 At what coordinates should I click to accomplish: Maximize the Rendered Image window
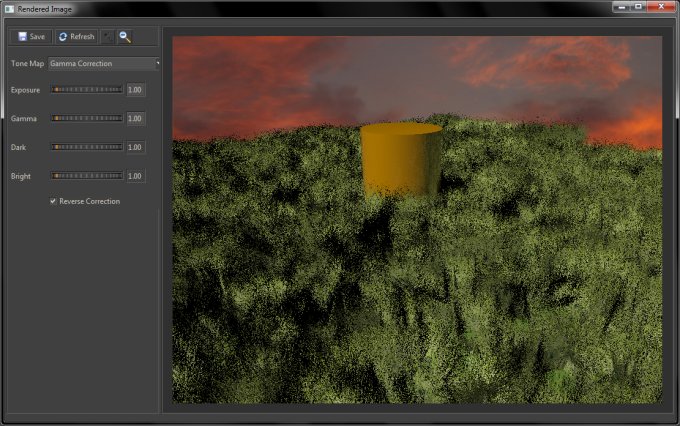pos(638,7)
